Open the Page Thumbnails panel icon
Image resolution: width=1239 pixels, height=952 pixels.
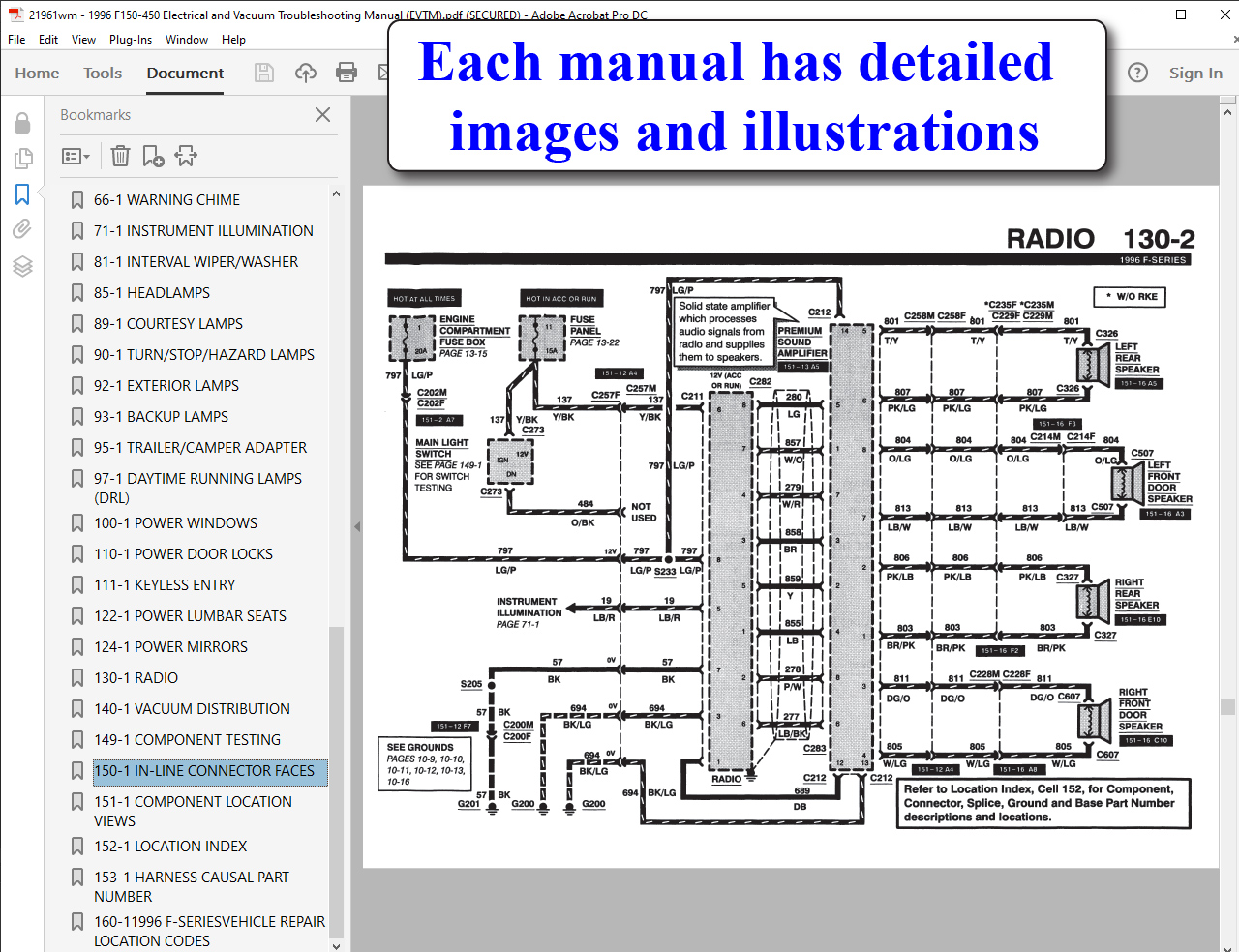point(22,159)
